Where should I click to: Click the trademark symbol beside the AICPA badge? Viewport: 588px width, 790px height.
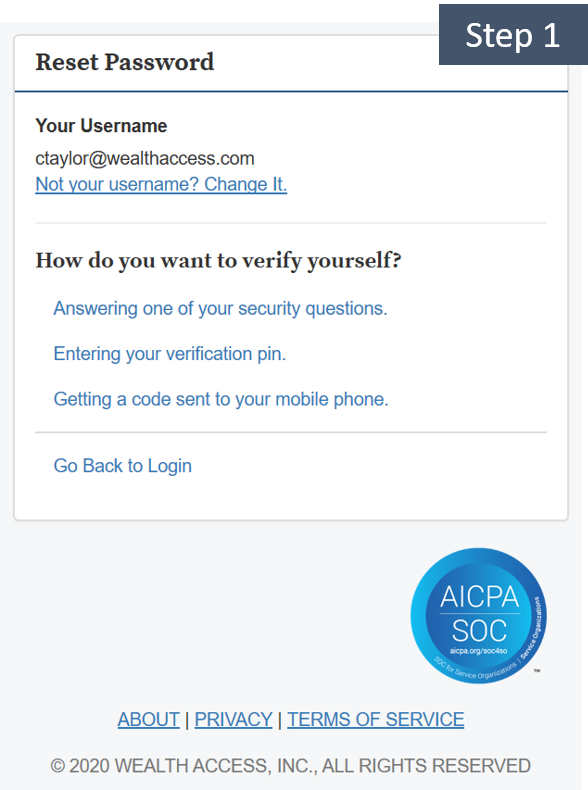point(537,671)
